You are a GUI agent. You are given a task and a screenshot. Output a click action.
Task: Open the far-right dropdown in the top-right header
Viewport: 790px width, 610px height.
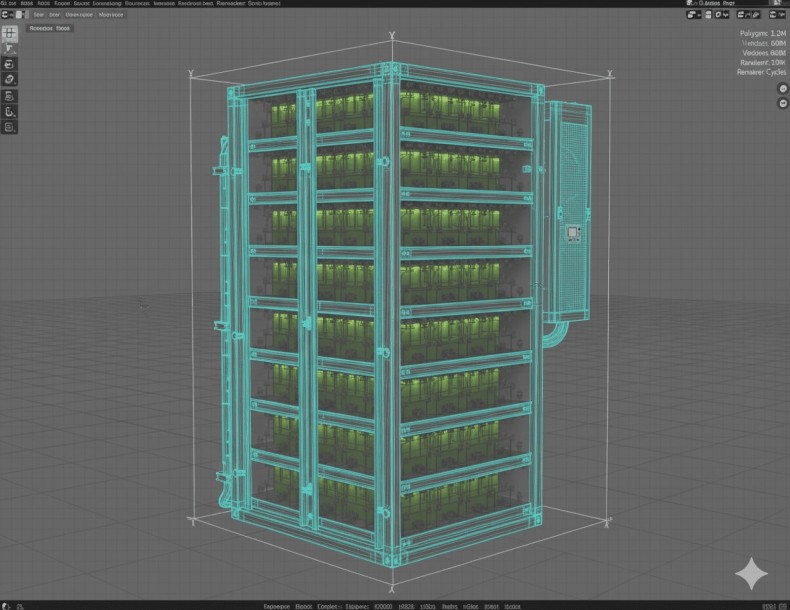tap(780, 15)
